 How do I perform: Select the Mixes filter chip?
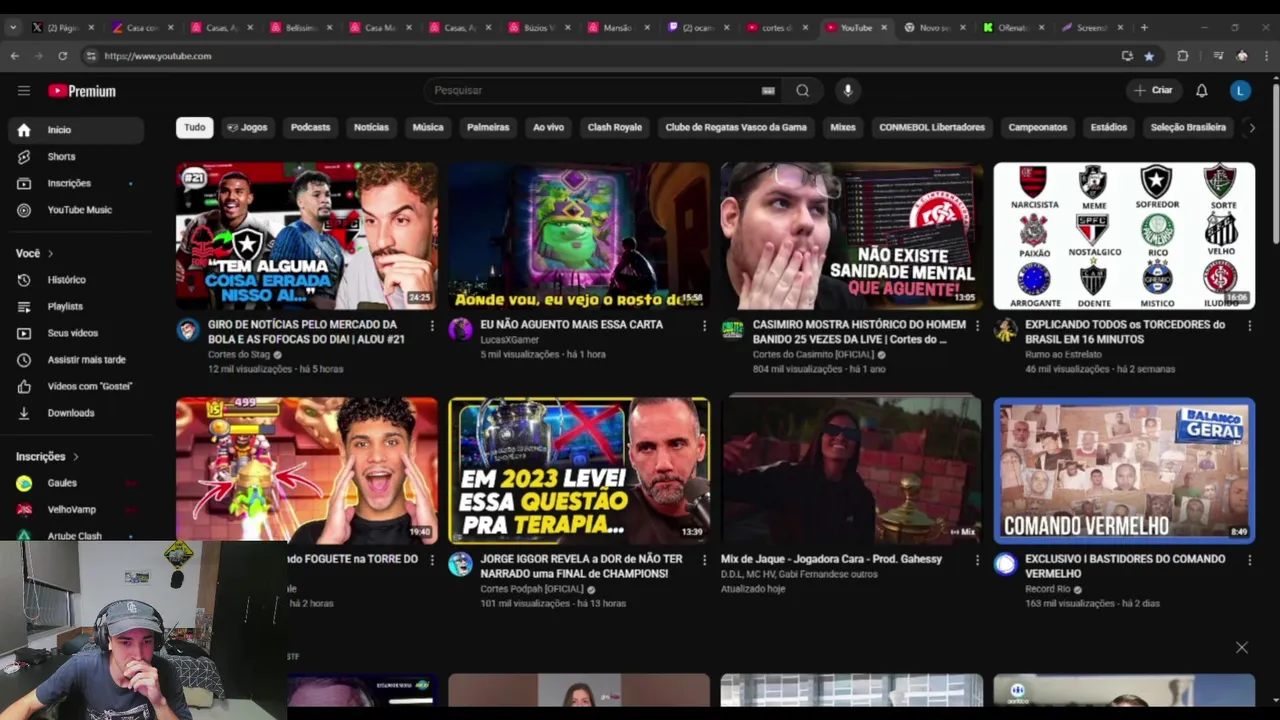(x=843, y=128)
